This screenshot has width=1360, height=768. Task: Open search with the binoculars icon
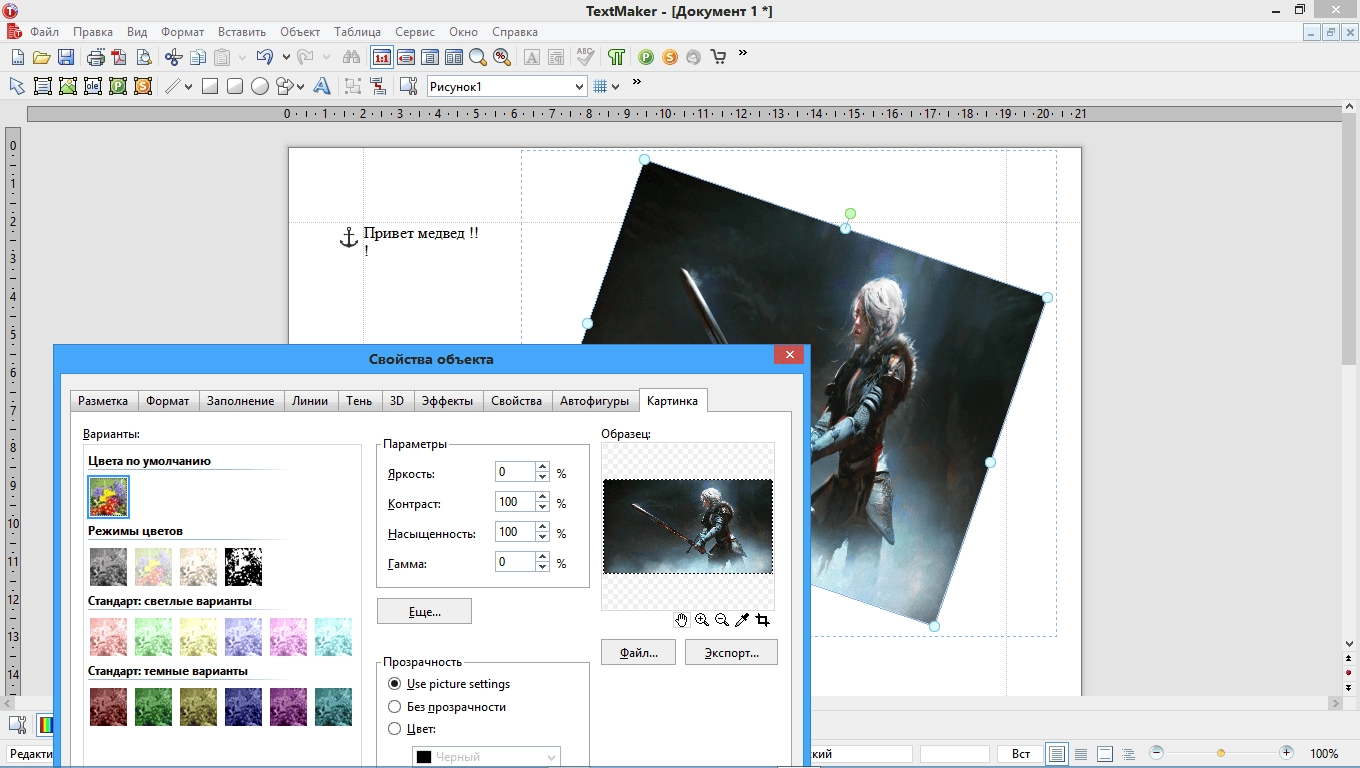point(350,57)
